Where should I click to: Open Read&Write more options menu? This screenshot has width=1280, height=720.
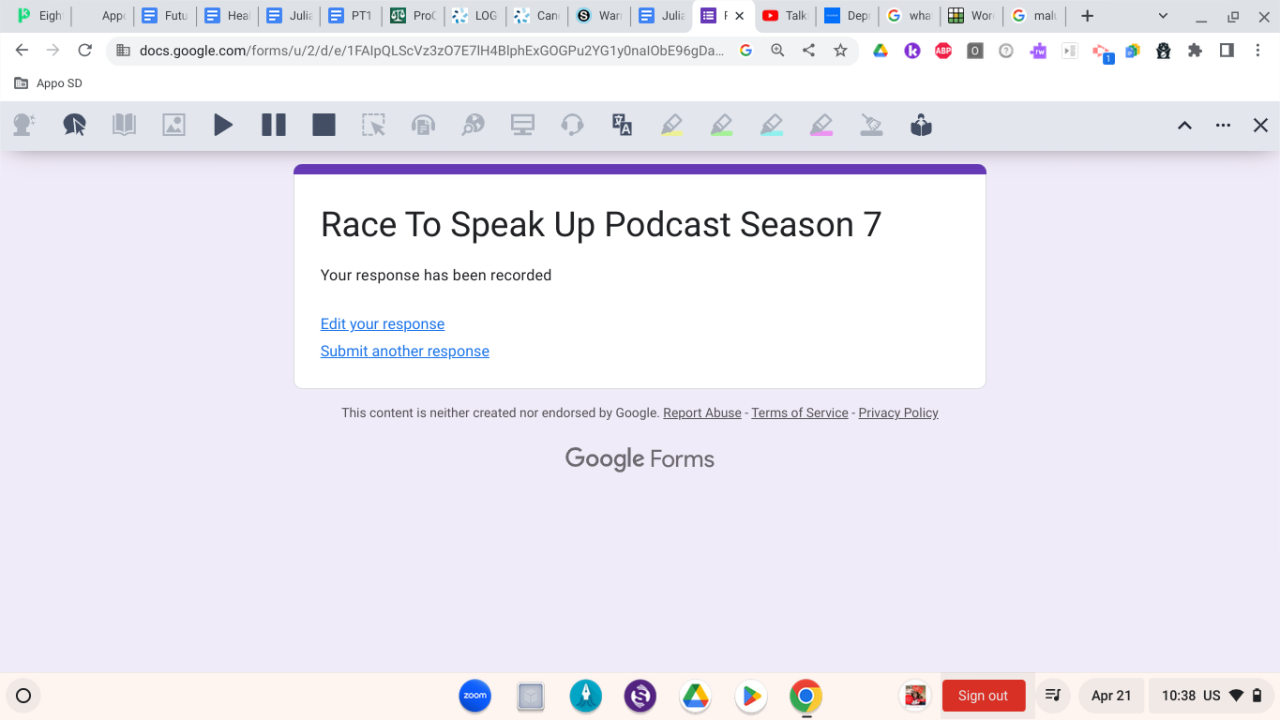pos(1223,125)
